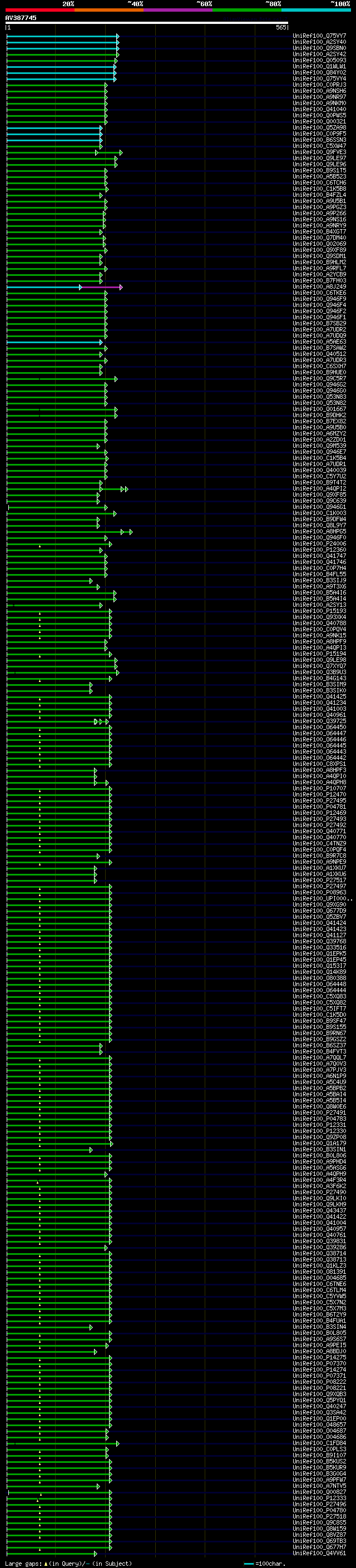Click the UniRef100_P24006 entry
This screenshot has width=356, height=1568.
(319, 543)
